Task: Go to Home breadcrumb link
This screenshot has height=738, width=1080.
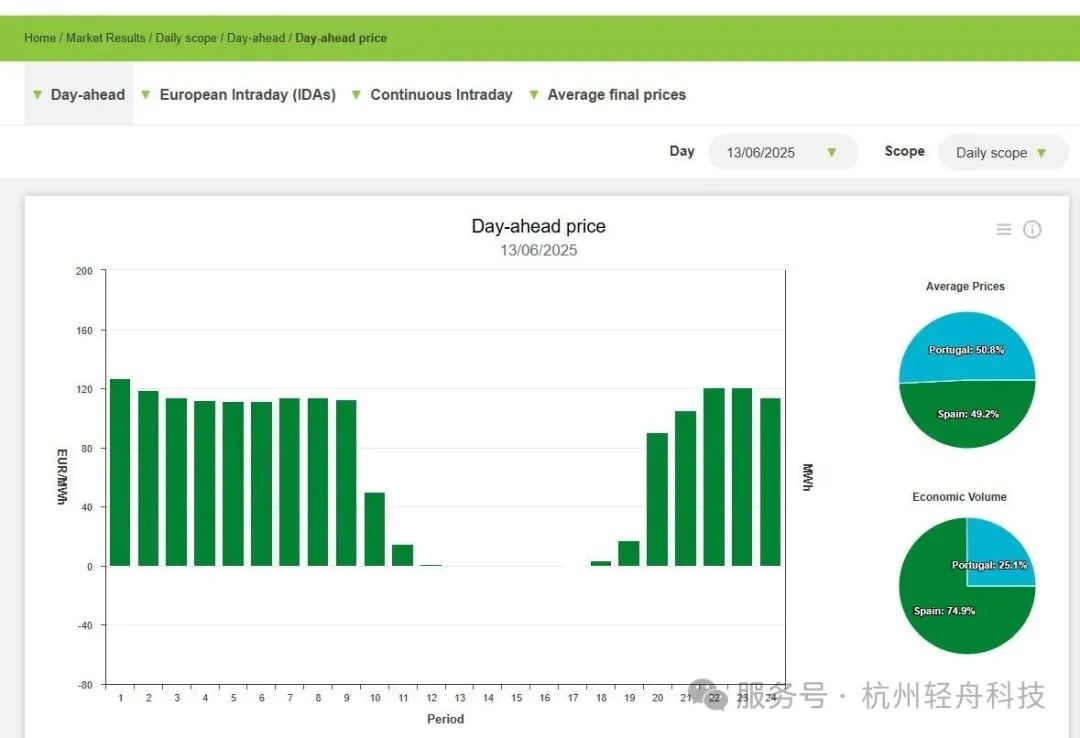Action: [40, 38]
